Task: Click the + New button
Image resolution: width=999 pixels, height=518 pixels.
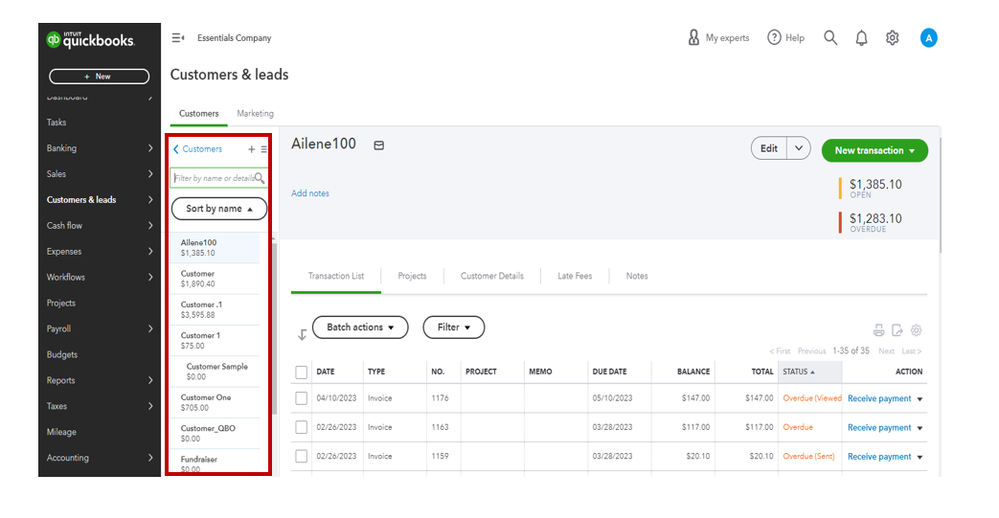Action: pyautogui.click(x=99, y=76)
